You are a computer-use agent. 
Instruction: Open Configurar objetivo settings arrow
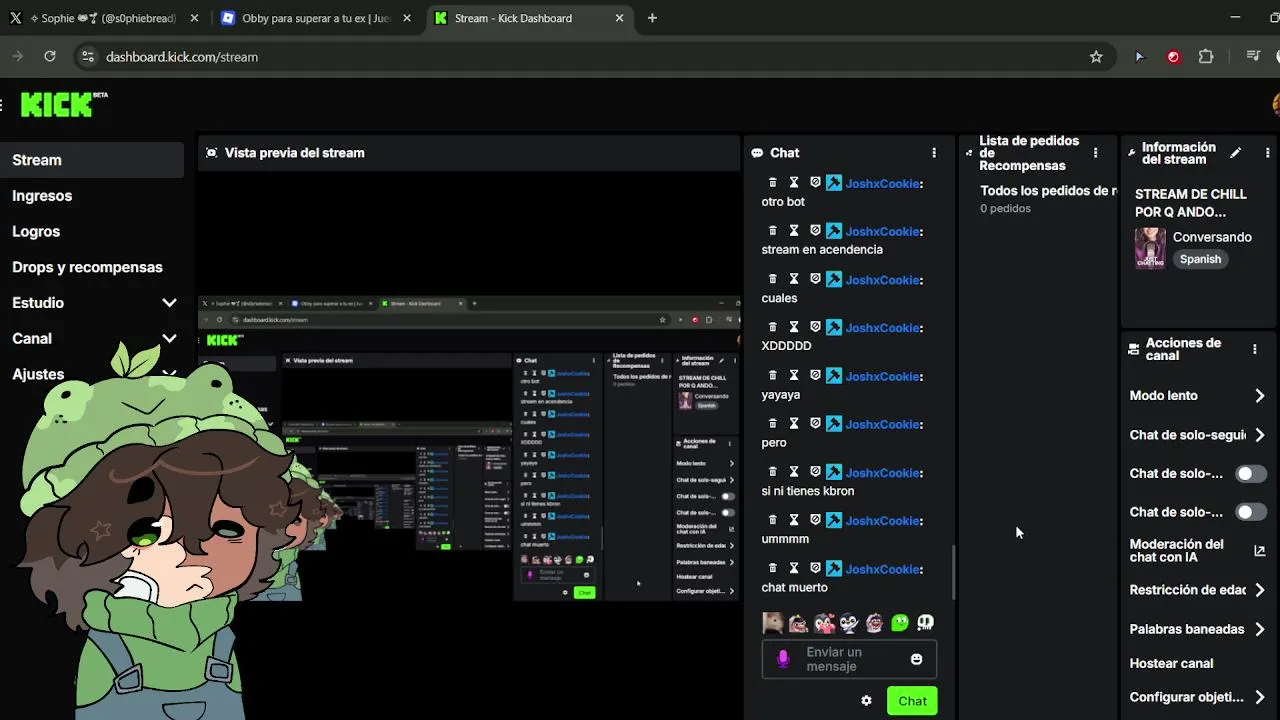click(x=1259, y=697)
